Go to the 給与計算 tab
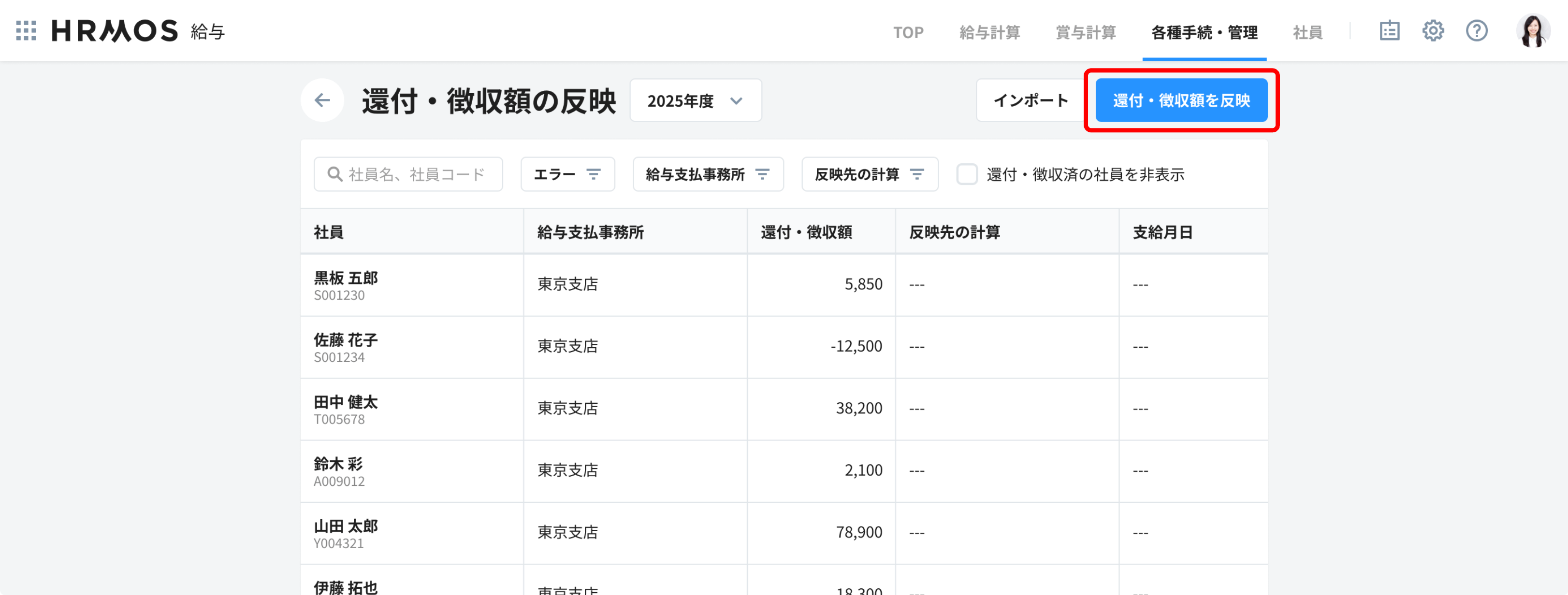The width and height of the screenshot is (1568, 595). [x=989, y=32]
